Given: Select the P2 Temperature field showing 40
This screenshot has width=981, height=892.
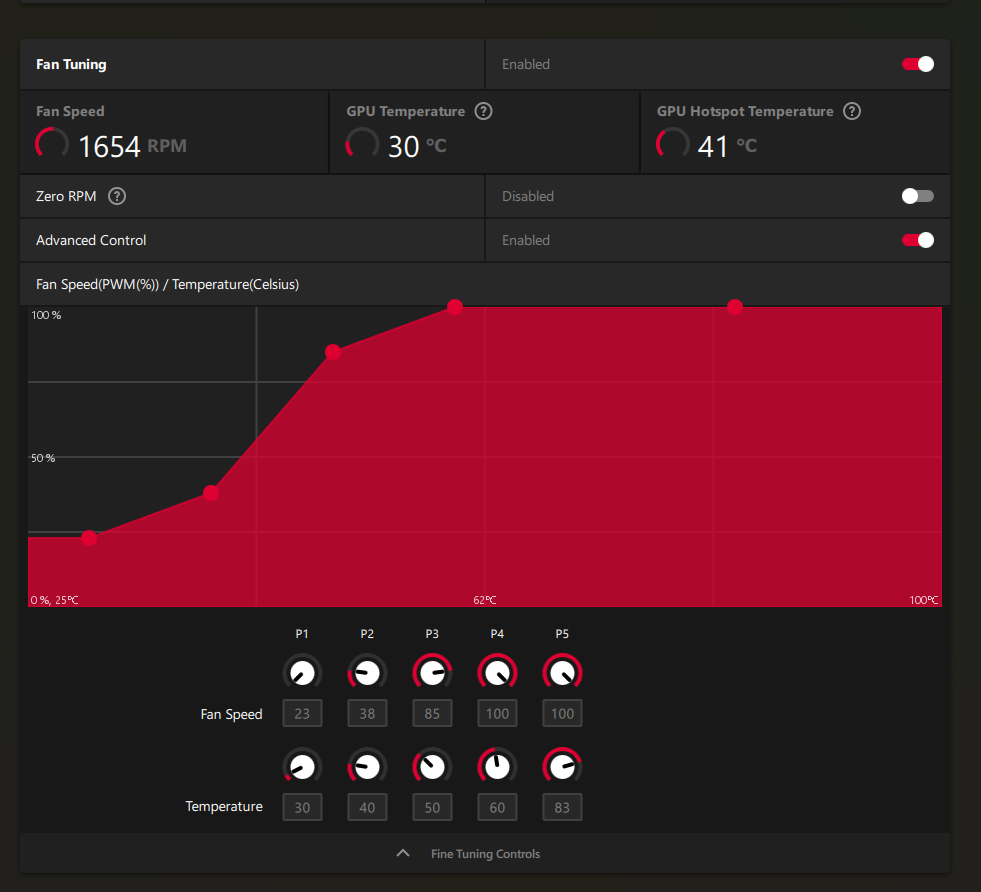Looking at the screenshot, I should [367, 807].
